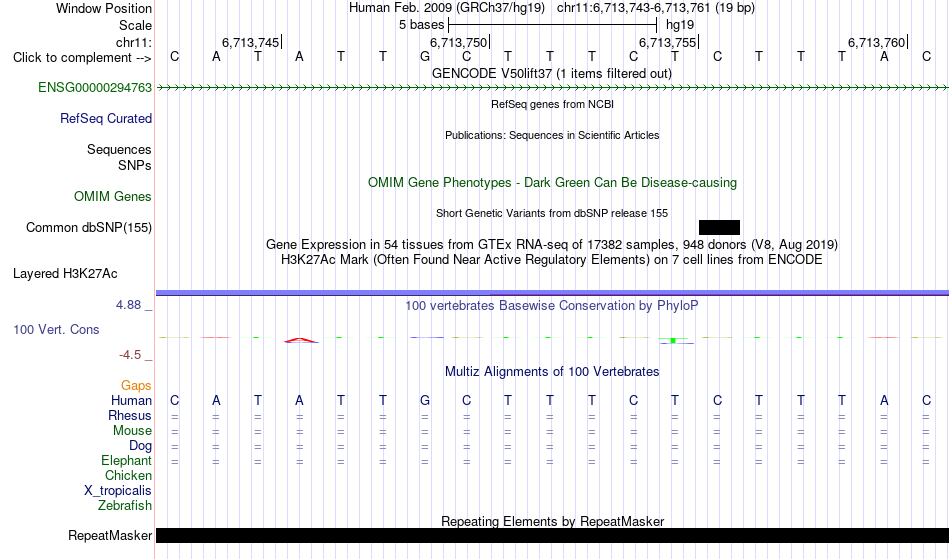Click the GENCODE V50lift37 track title

[x=551, y=74]
